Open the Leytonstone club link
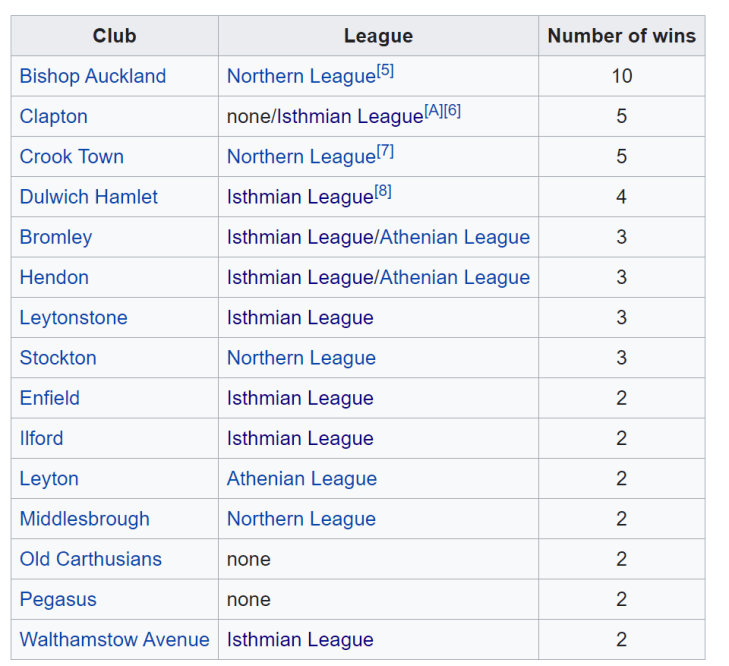Viewport: 729px width, 666px height. tap(74, 318)
